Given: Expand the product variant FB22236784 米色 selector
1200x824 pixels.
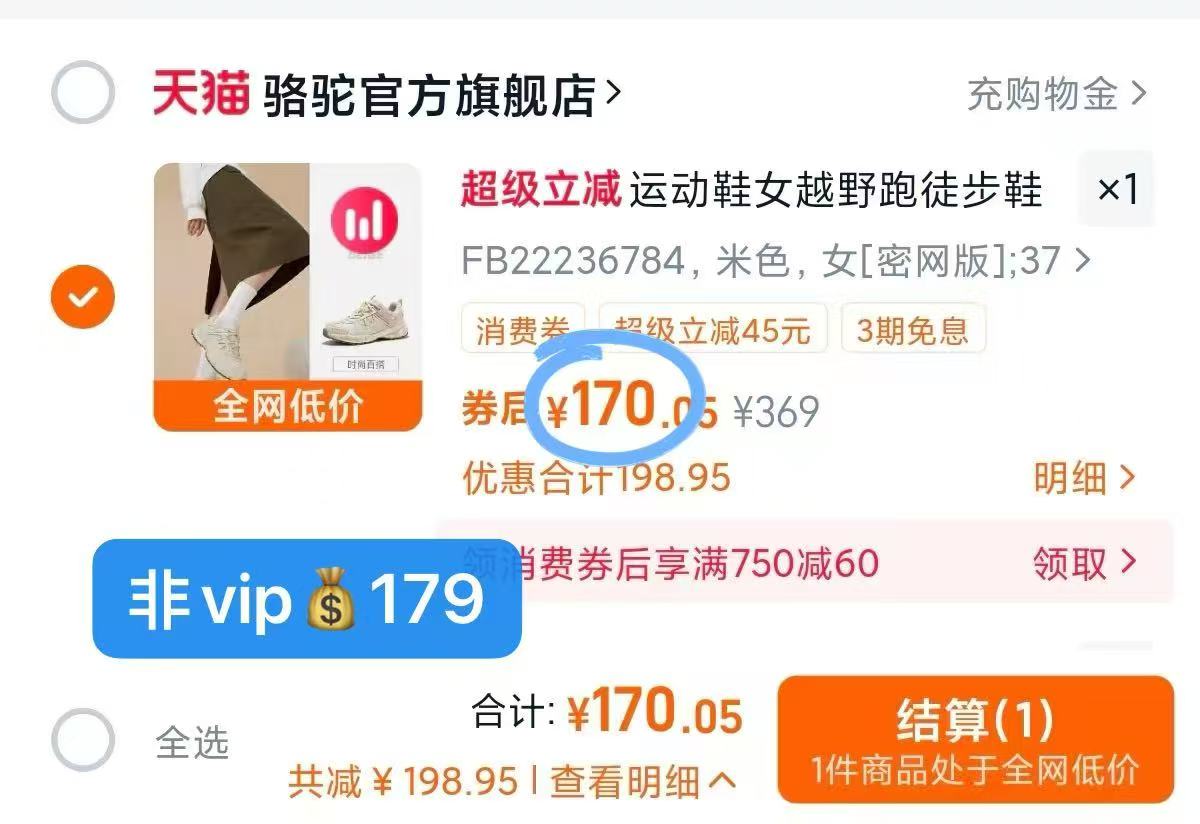Looking at the screenshot, I should pyautogui.click(x=775, y=262).
